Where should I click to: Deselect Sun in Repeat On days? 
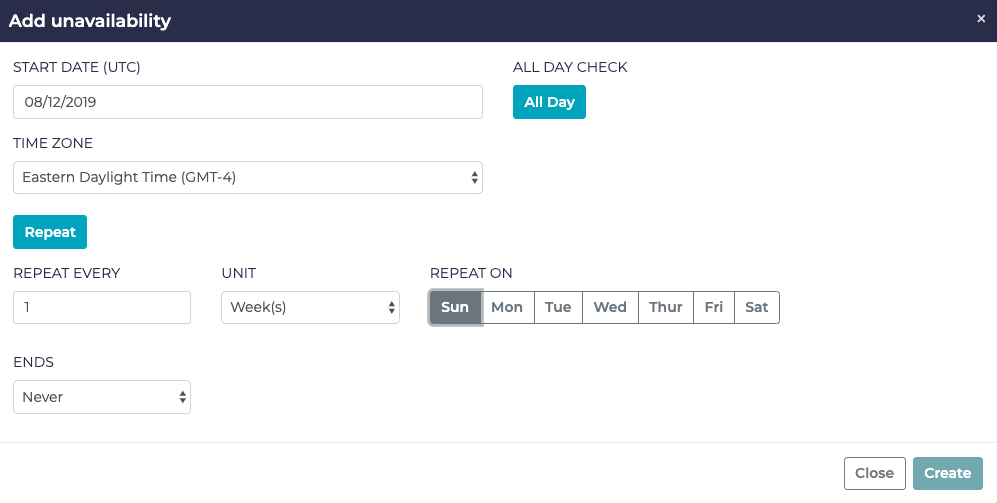455,307
